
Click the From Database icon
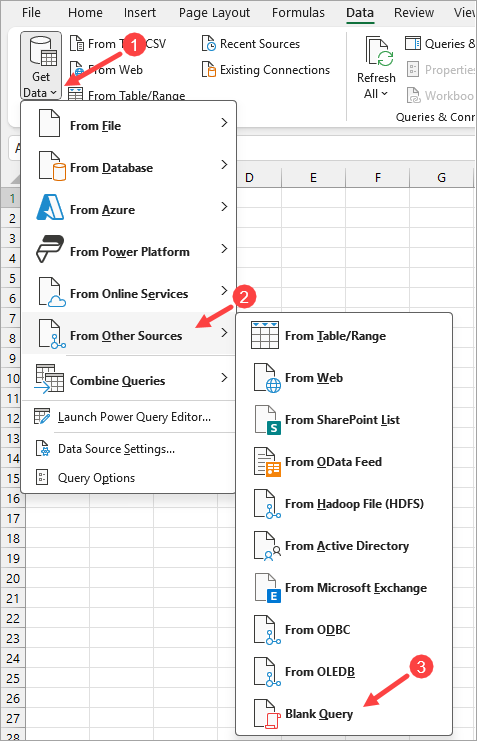pyautogui.click(x=52, y=165)
